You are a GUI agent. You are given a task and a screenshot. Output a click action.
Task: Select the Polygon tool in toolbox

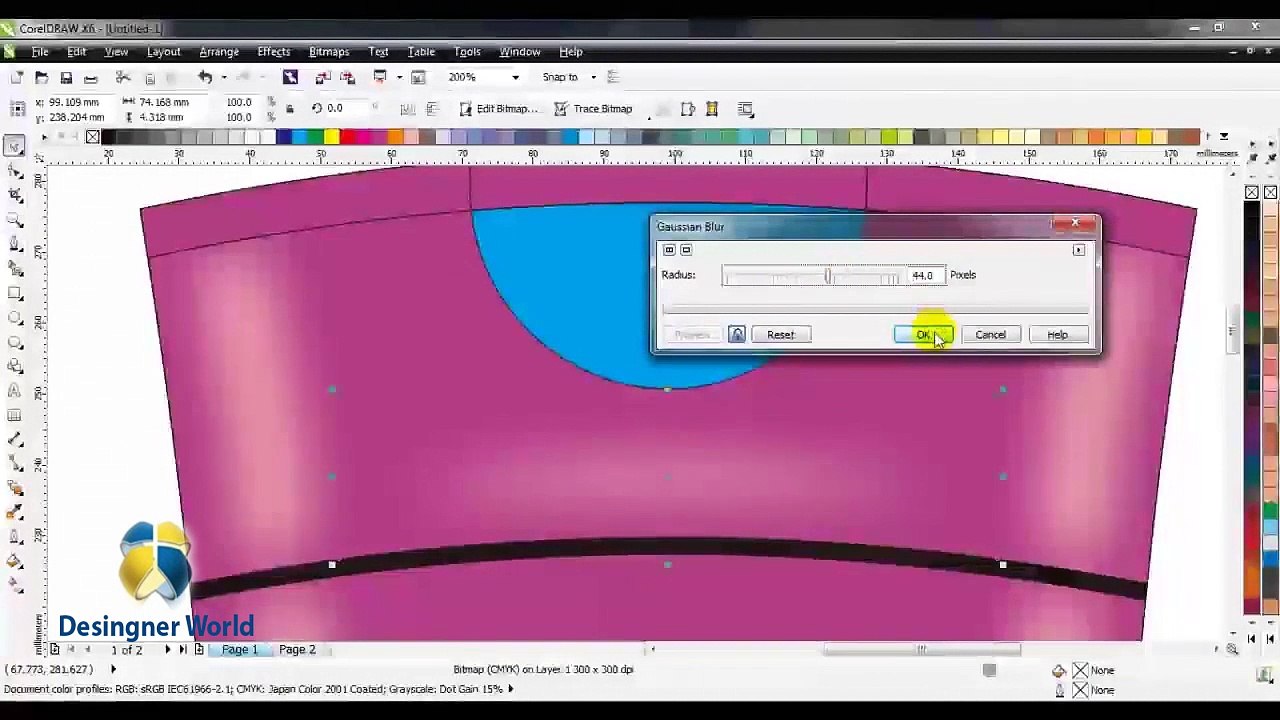coord(15,342)
